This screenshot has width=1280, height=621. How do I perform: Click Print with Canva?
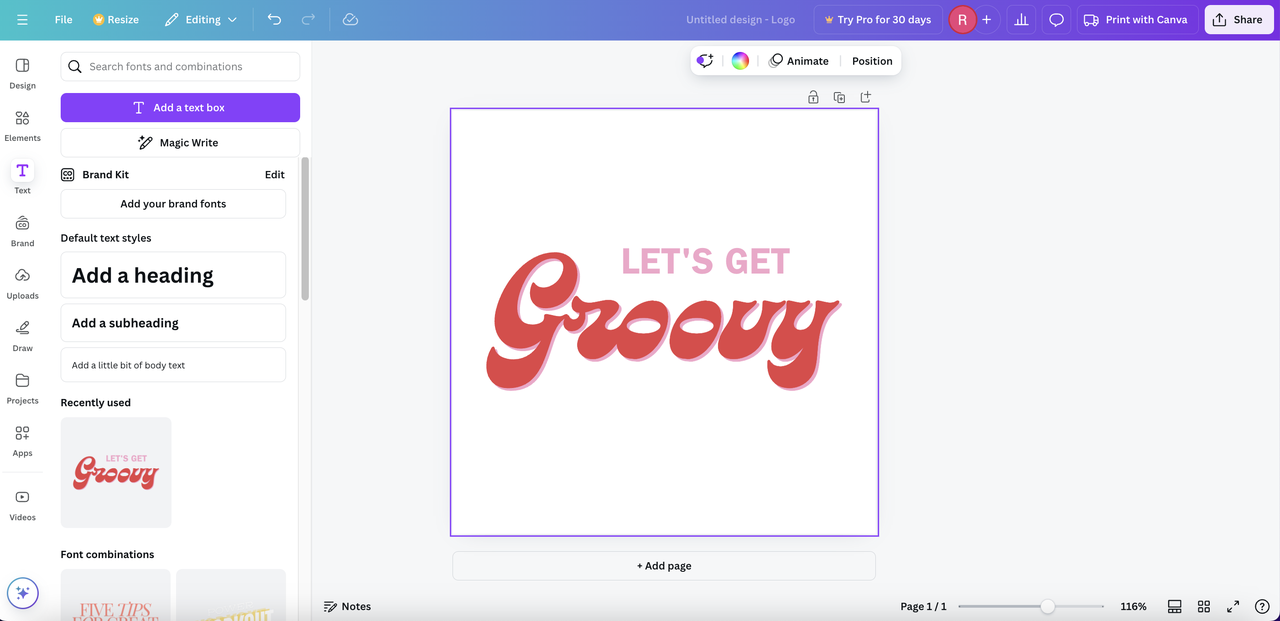(x=1136, y=20)
